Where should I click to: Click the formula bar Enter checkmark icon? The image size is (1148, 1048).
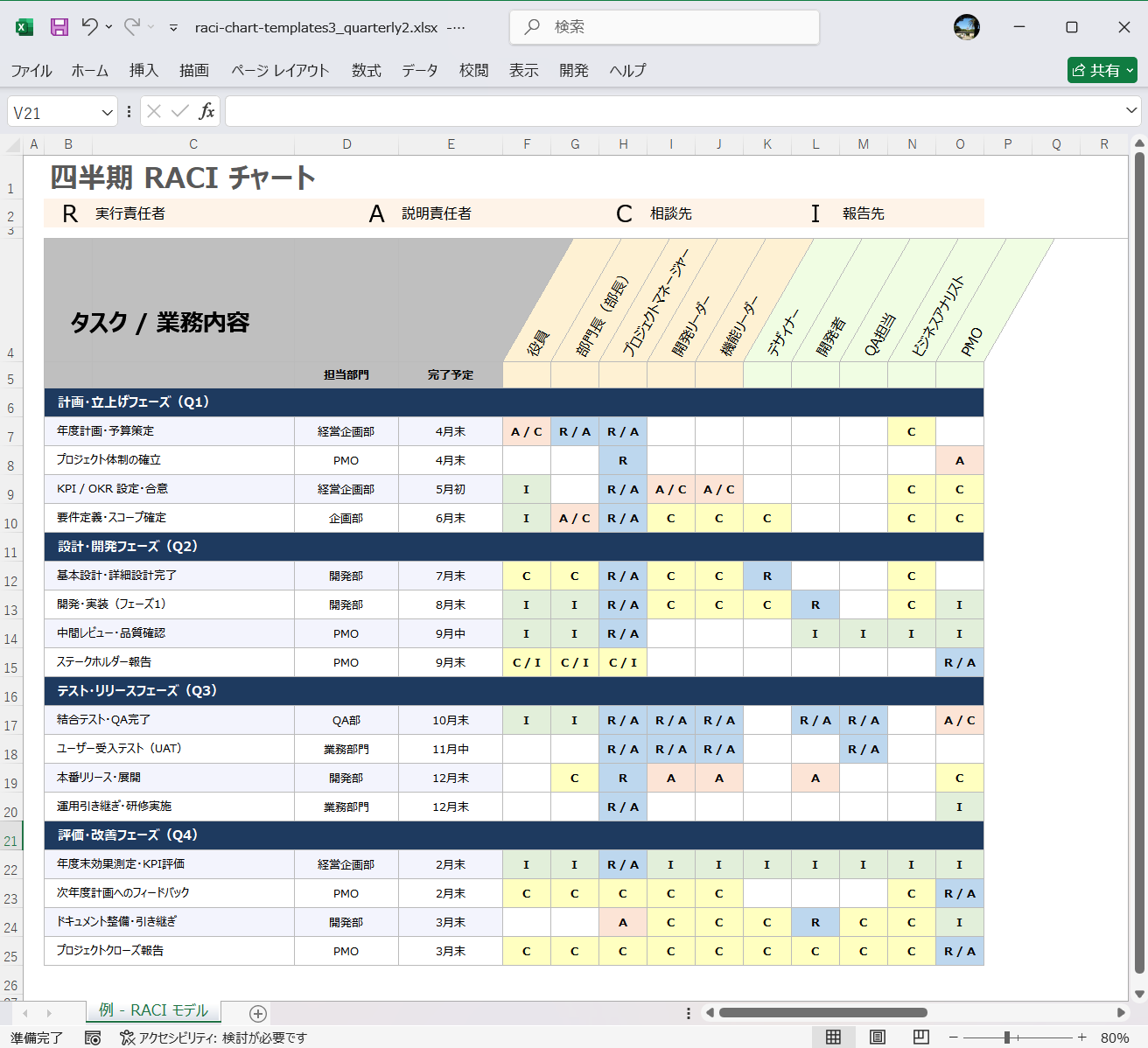pos(180,111)
